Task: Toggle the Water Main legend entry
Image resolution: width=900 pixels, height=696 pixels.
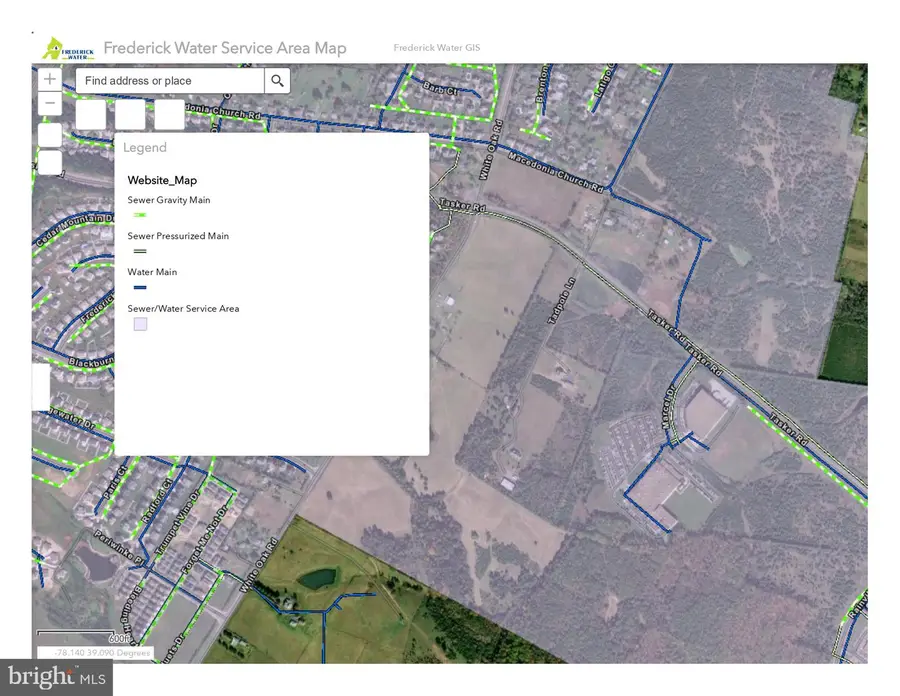Action: tap(152, 272)
